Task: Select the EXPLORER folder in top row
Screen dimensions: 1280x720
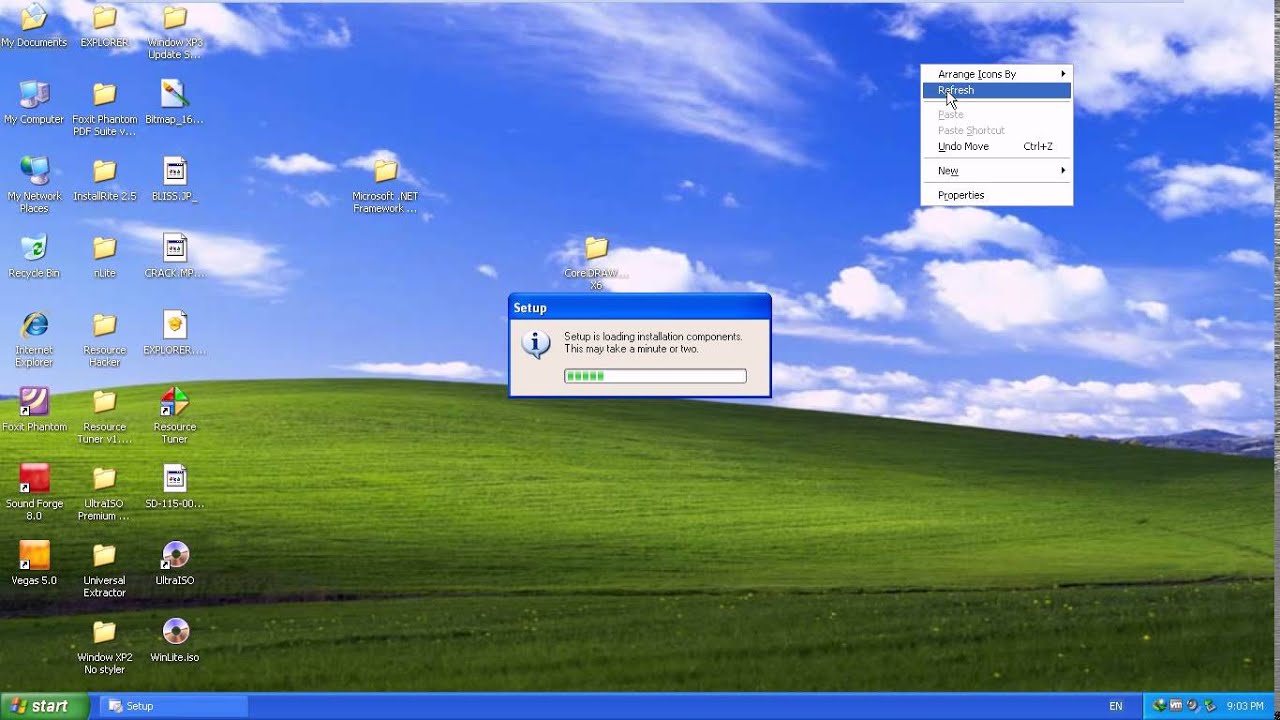Action: 104,17
